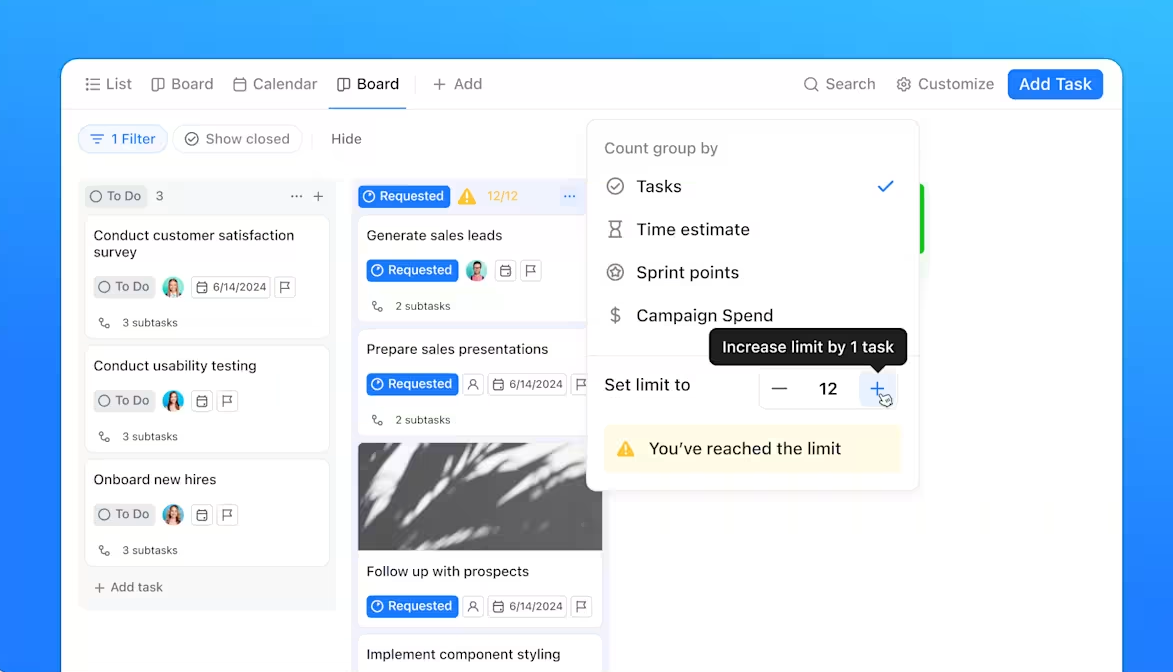Expand subtasks of Generate sales leads

pyautogui.click(x=411, y=306)
